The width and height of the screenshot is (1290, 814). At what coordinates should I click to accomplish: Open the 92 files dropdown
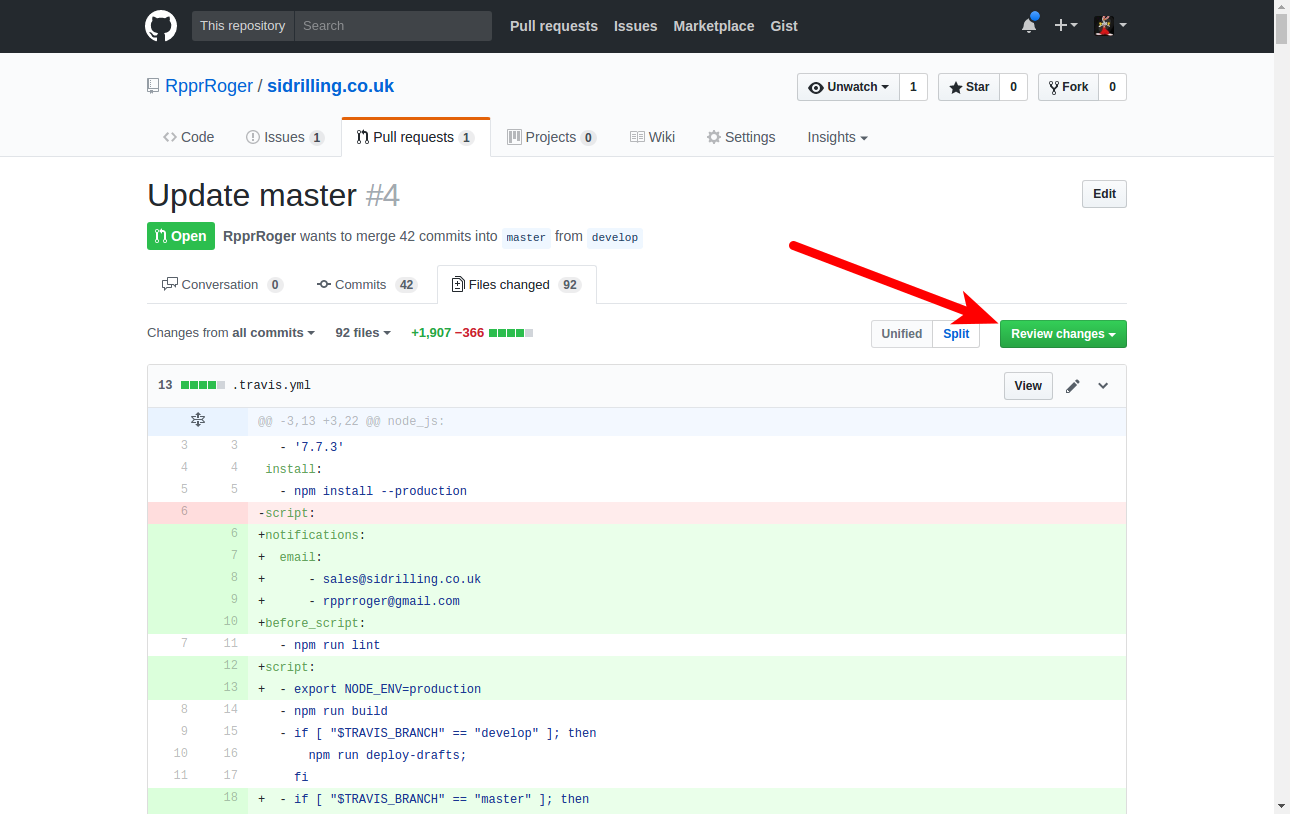[363, 333]
